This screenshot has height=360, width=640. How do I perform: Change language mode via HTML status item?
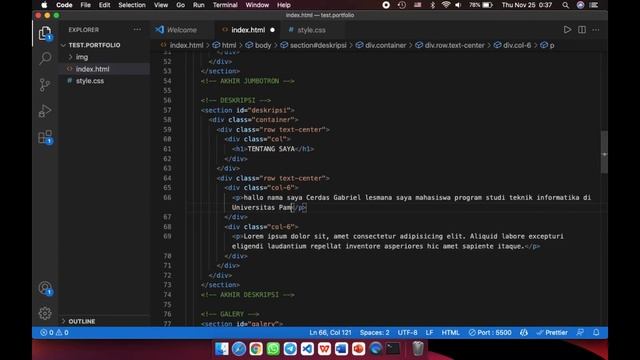pos(451,333)
